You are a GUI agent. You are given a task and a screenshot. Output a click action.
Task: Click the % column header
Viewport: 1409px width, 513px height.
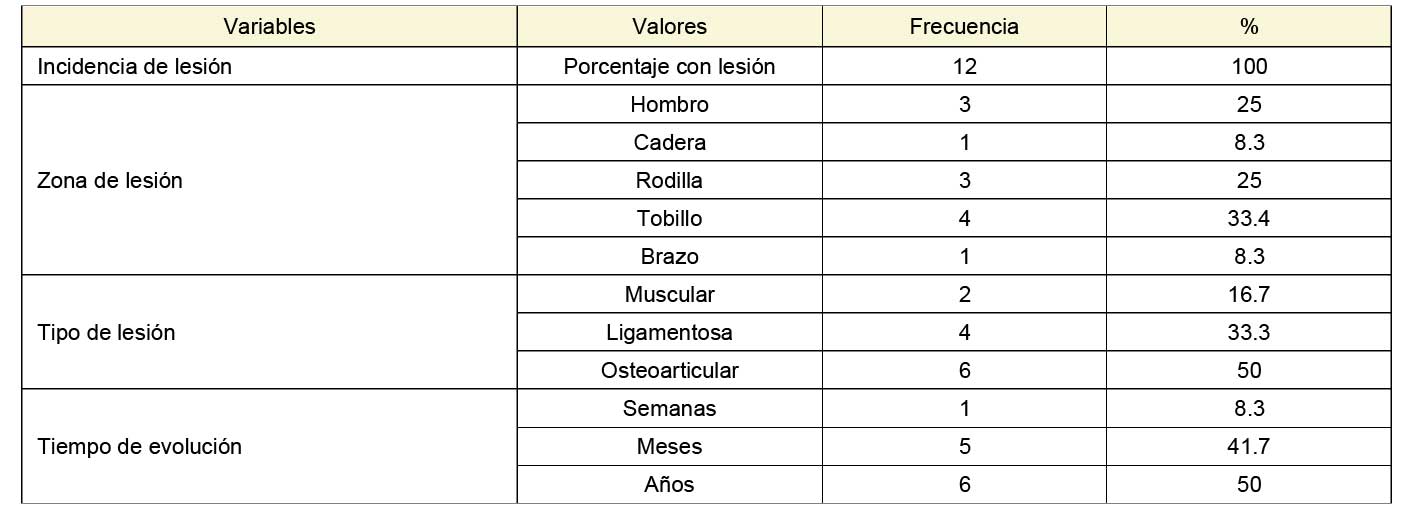pyautogui.click(x=1248, y=27)
